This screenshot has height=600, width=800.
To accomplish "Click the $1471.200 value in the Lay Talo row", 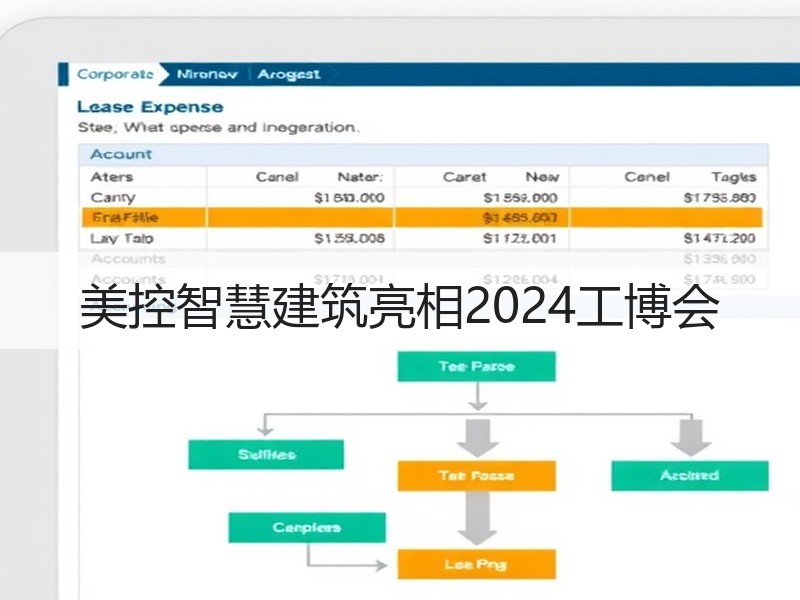I will tap(720, 238).
